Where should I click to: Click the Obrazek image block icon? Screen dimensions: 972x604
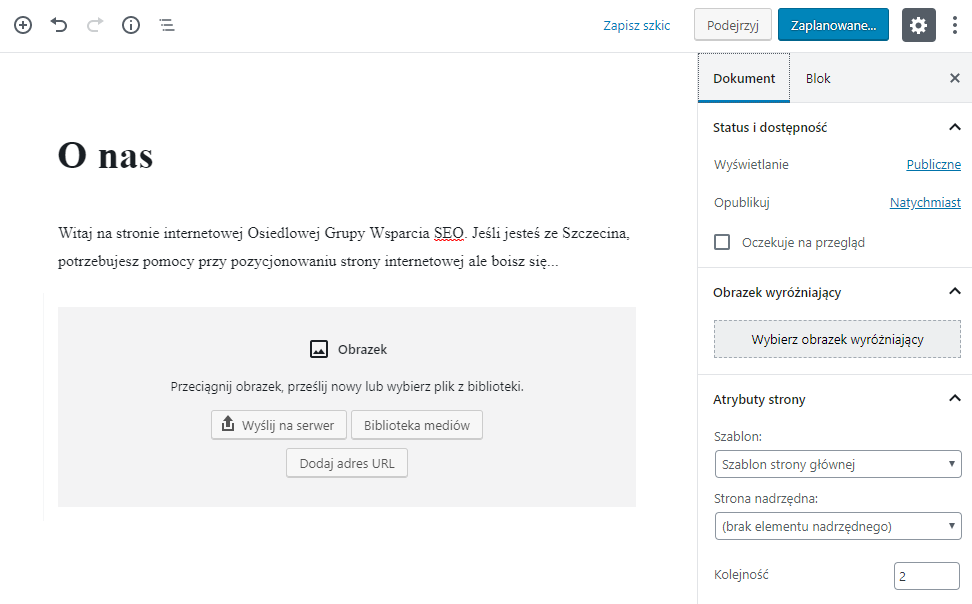(x=319, y=349)
